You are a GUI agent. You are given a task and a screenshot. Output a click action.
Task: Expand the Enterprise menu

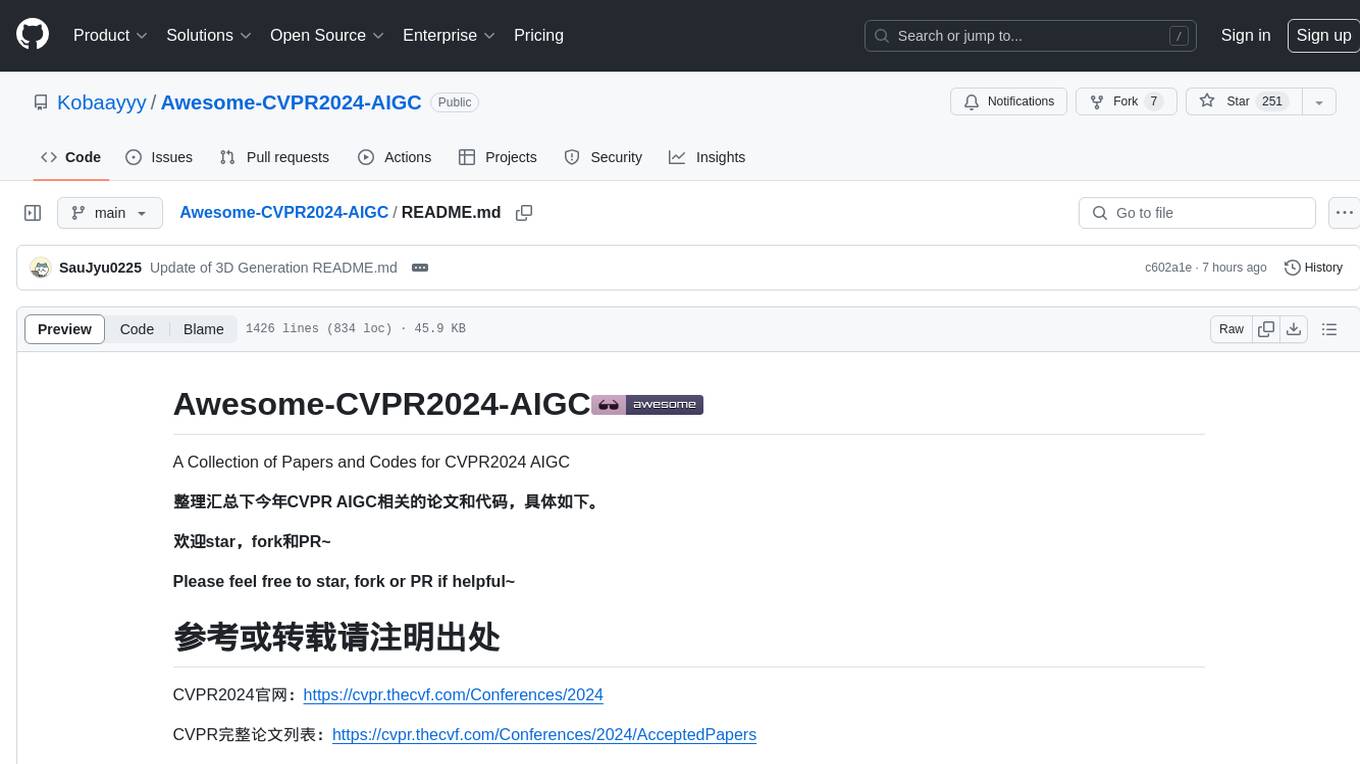point(449,35)
